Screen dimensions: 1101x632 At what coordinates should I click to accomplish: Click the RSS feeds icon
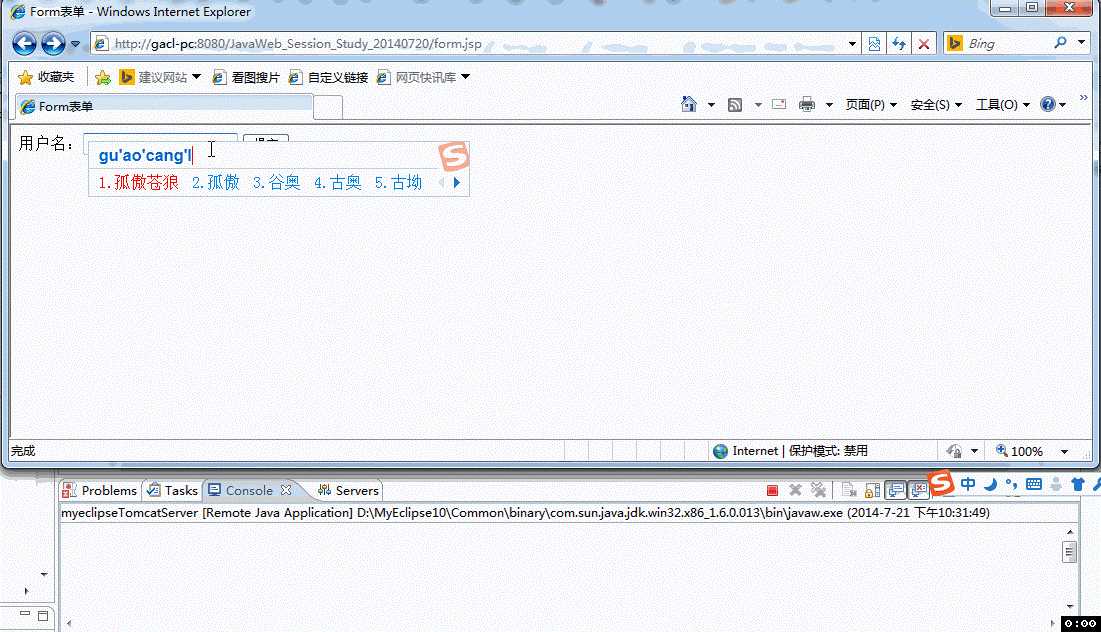[734, 105]
